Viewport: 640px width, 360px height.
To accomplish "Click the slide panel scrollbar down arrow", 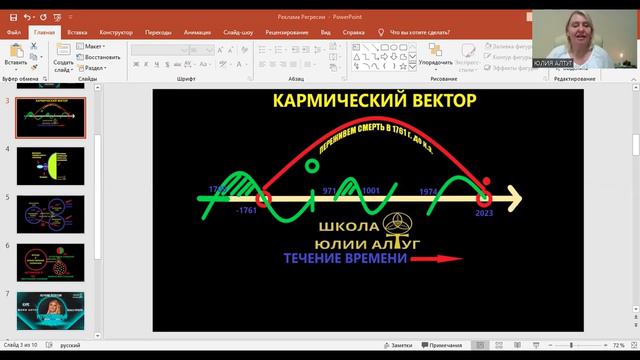I will point(98,336).
